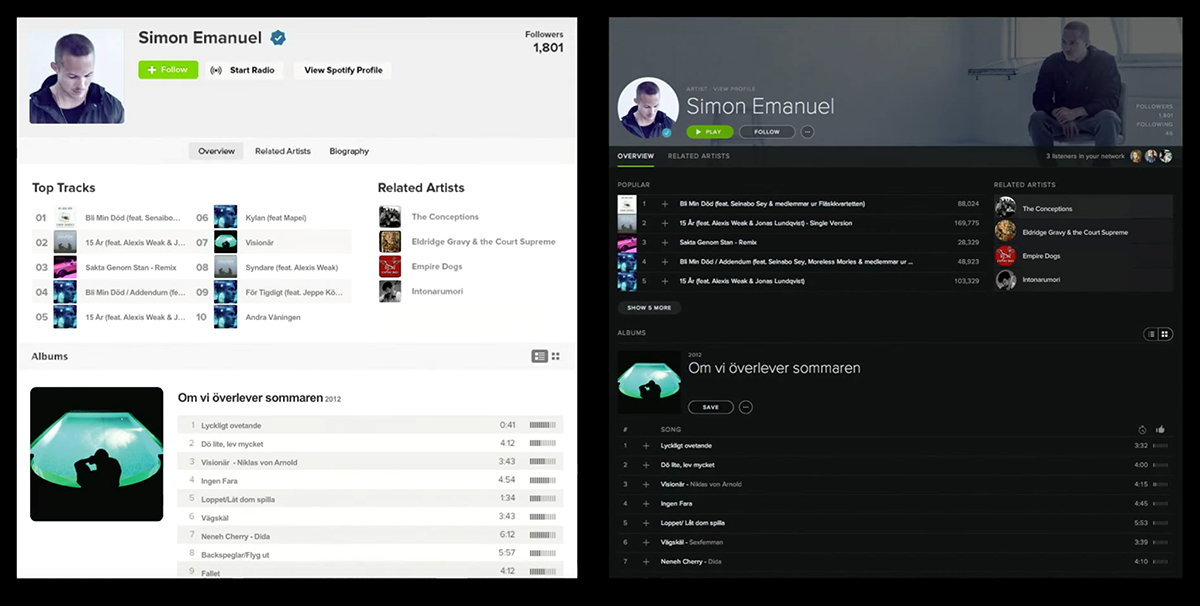
Task: Click the clock duration column icon
Action: [1142, 429]
